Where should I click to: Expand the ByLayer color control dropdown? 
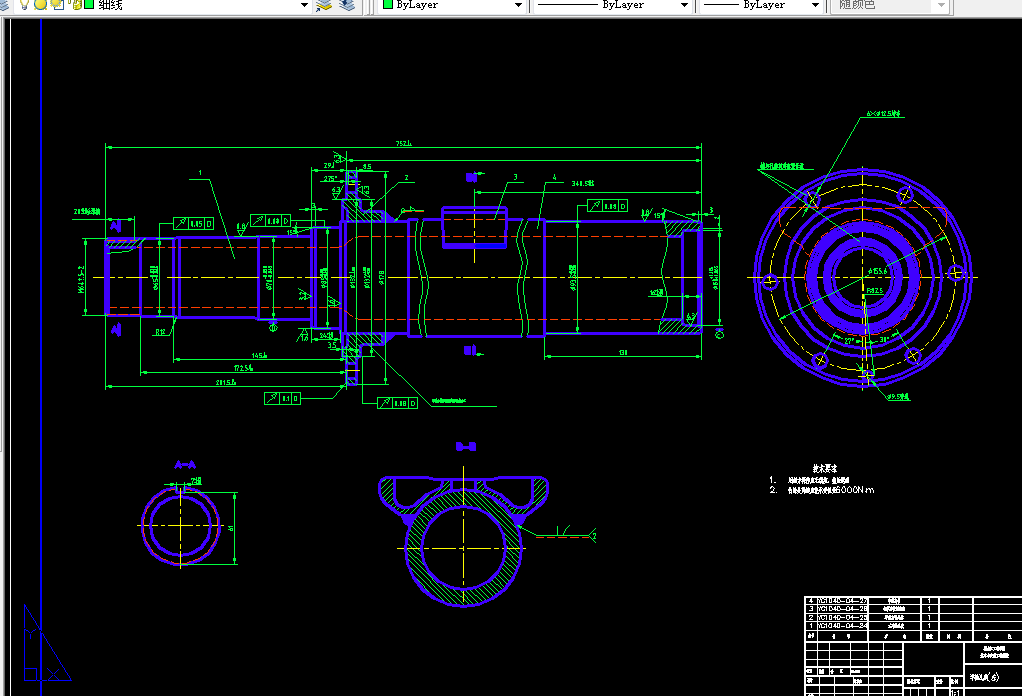click(x=518, y=5)
